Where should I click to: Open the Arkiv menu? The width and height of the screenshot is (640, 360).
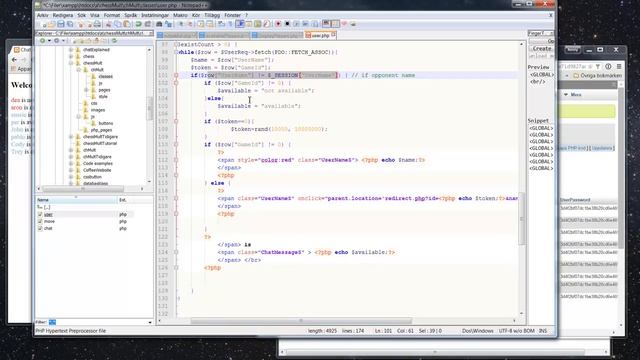[42, 15]
